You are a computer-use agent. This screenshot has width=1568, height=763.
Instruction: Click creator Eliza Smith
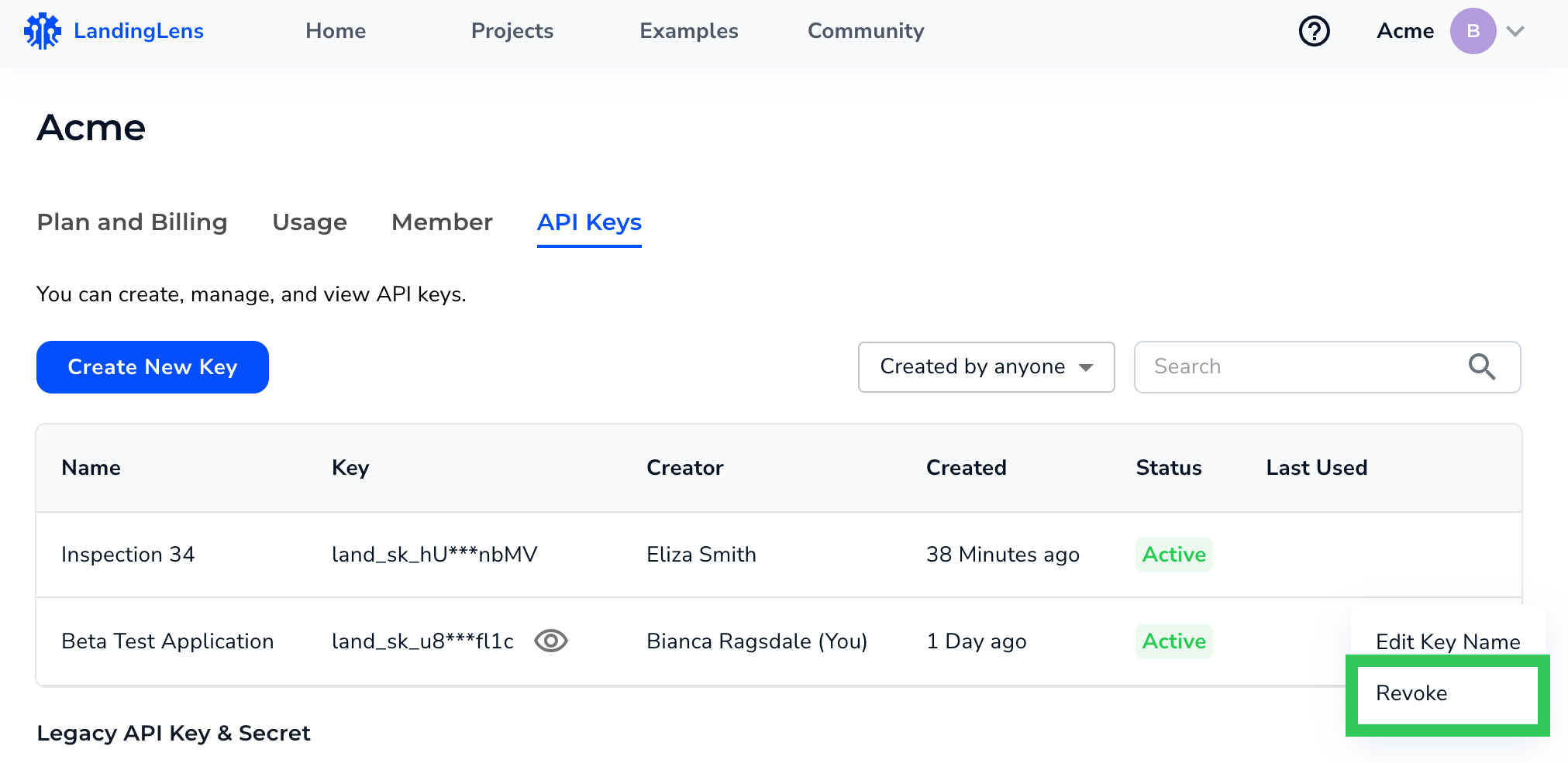click(x=701, y=555)
